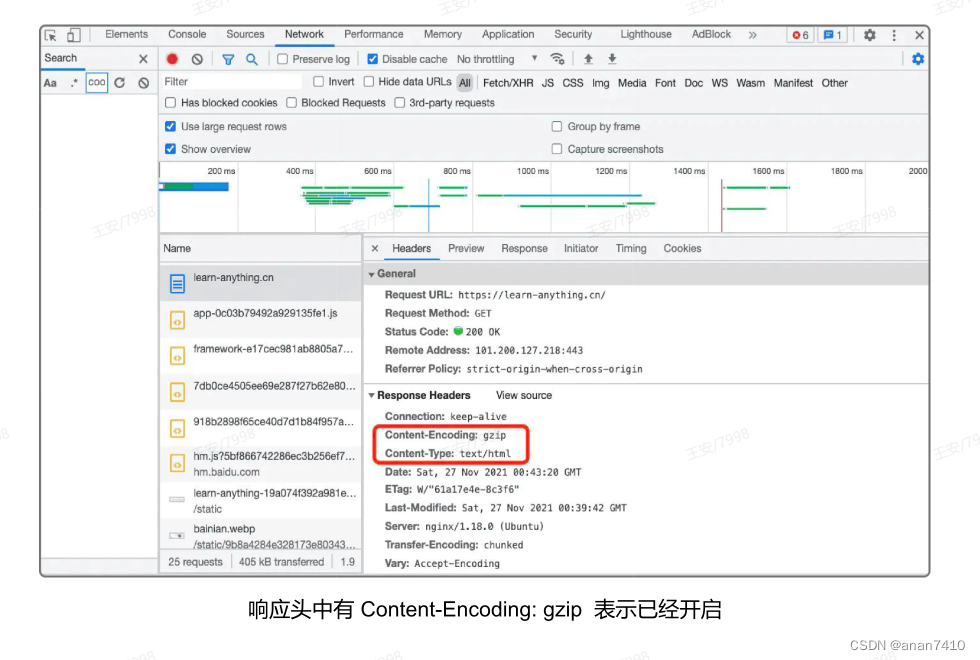Uncheck Show overview checkbox
The image size is (980, 660).
click(x=171, y=149)
